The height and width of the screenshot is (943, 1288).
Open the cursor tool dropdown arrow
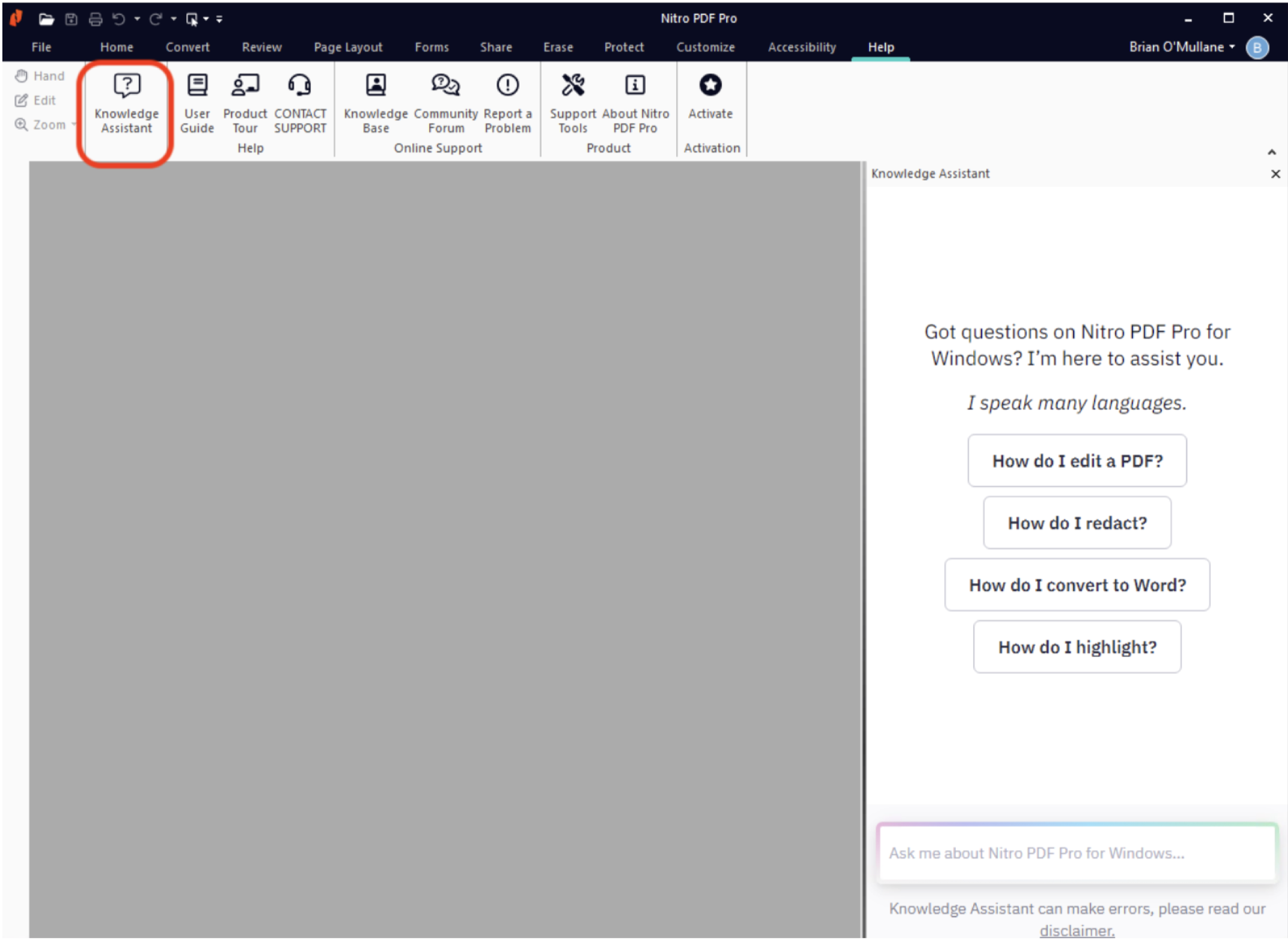coord(206,19)
